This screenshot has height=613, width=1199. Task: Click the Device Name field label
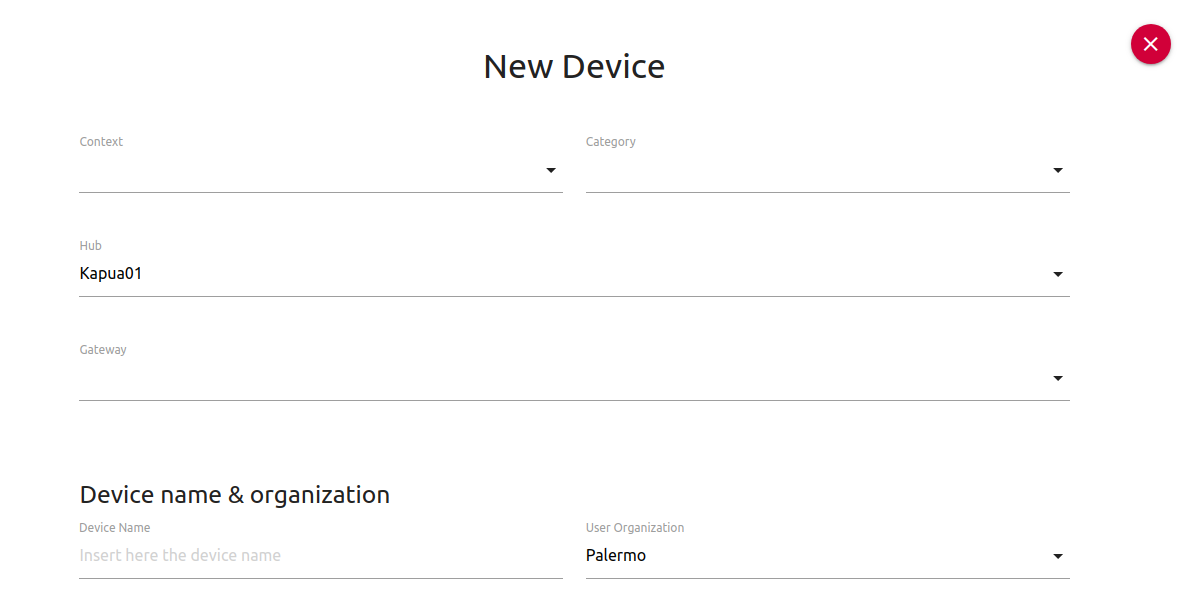coord(115,528)
